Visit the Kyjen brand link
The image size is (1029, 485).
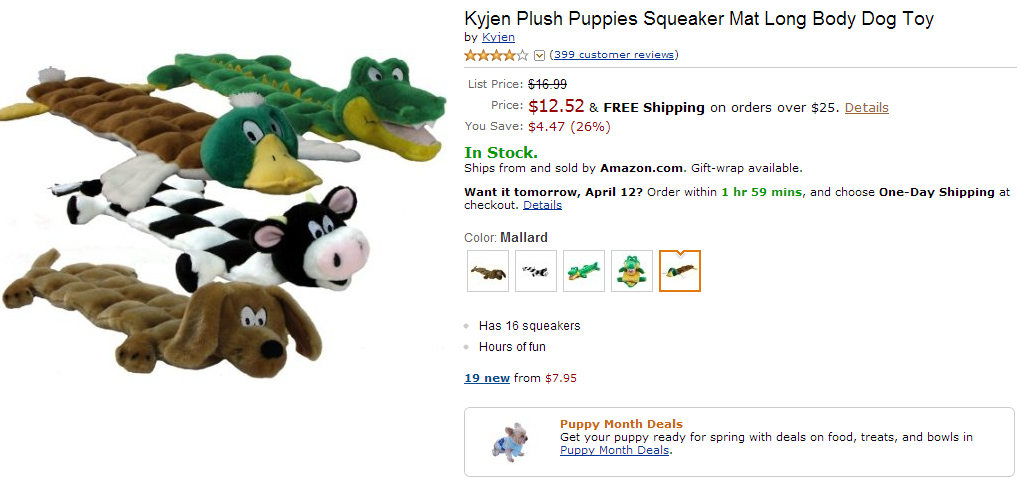(499, 37)
